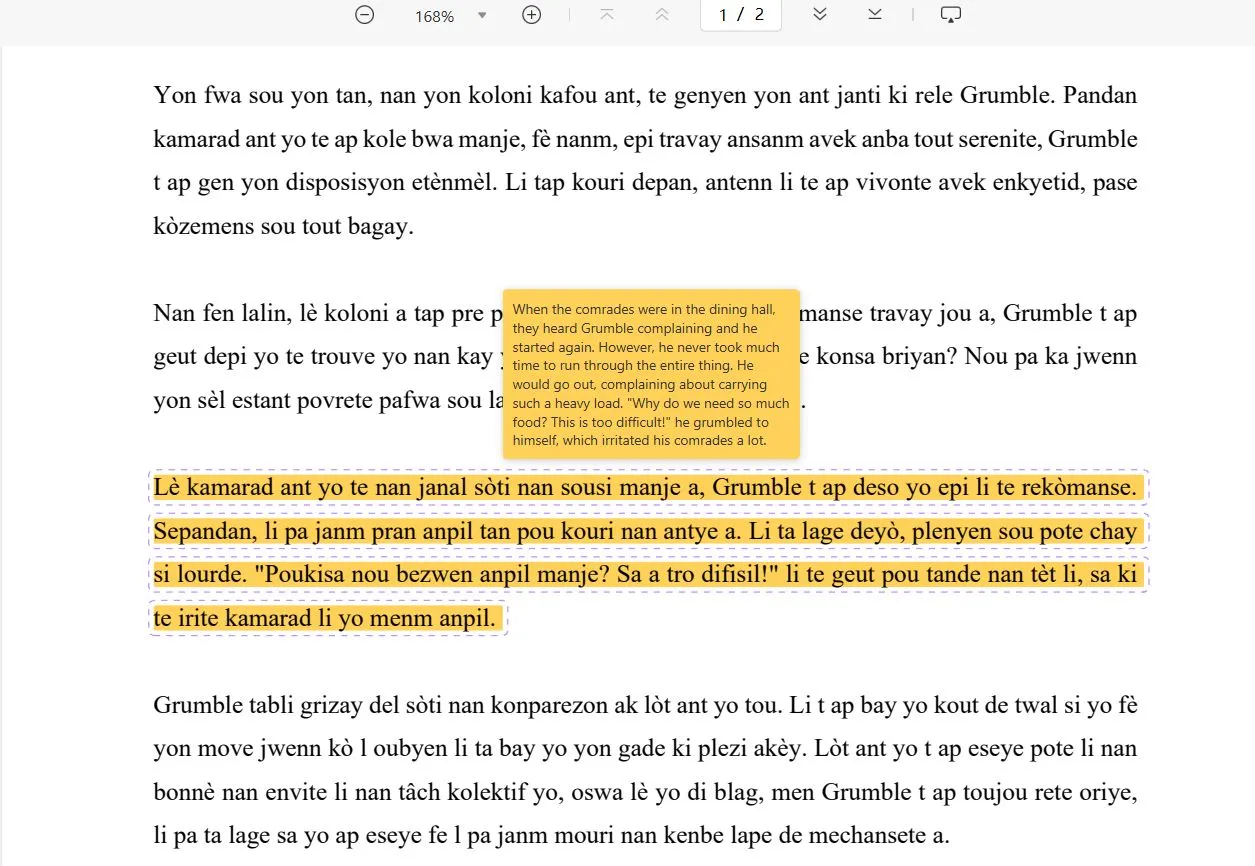Zoom out using the minus icon

(x=364, y=15)
